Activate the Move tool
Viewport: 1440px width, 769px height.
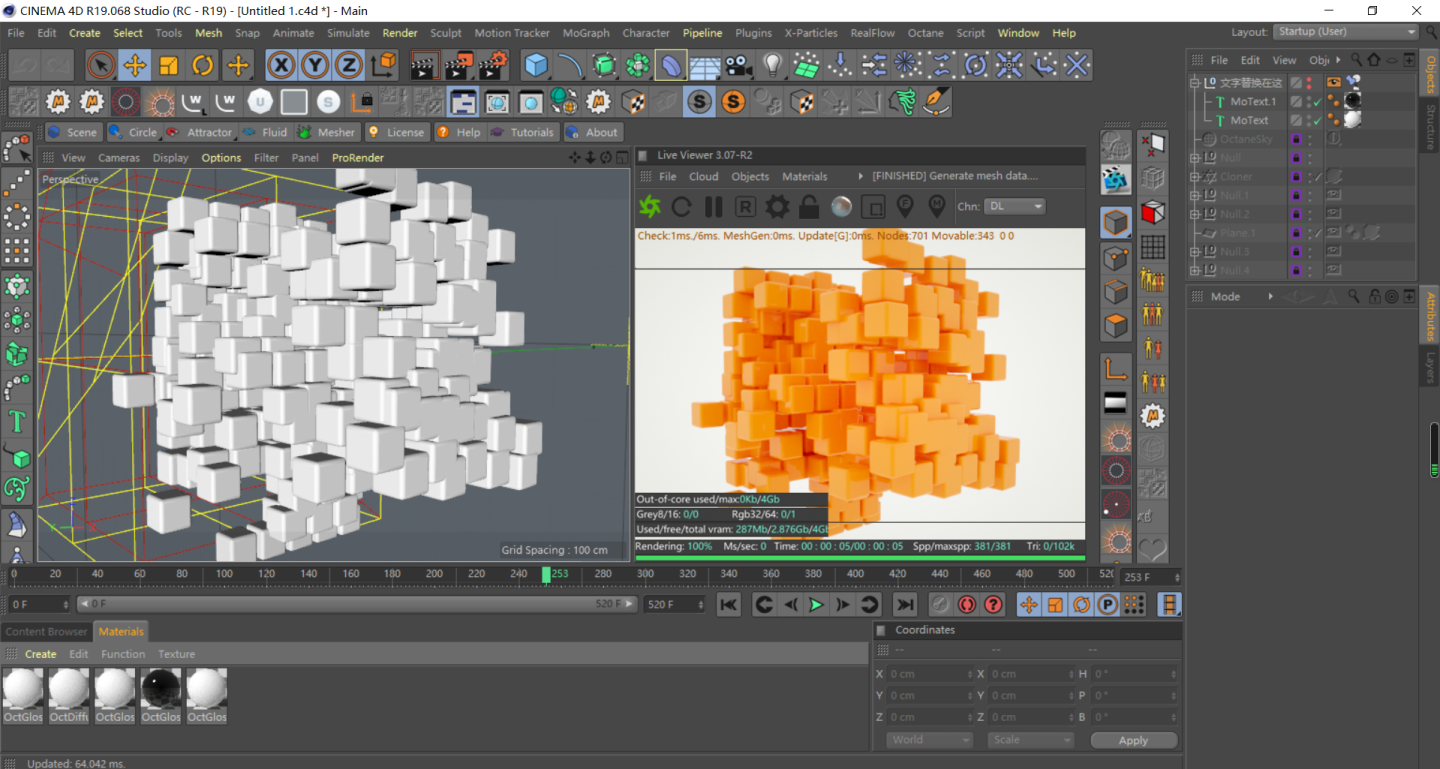[x=134, y=66]
